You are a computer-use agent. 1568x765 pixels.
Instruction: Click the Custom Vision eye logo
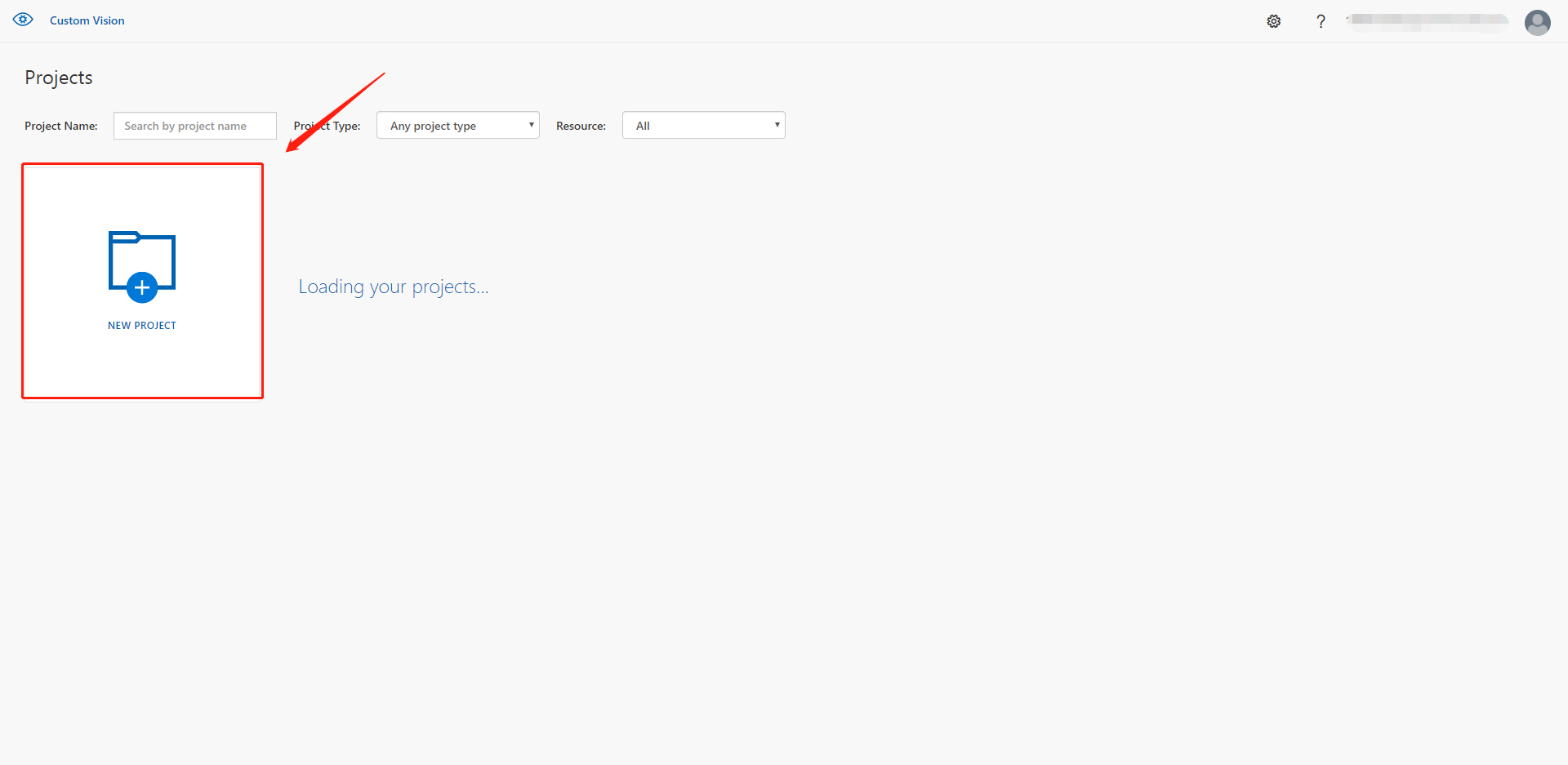tap(23, 20)
